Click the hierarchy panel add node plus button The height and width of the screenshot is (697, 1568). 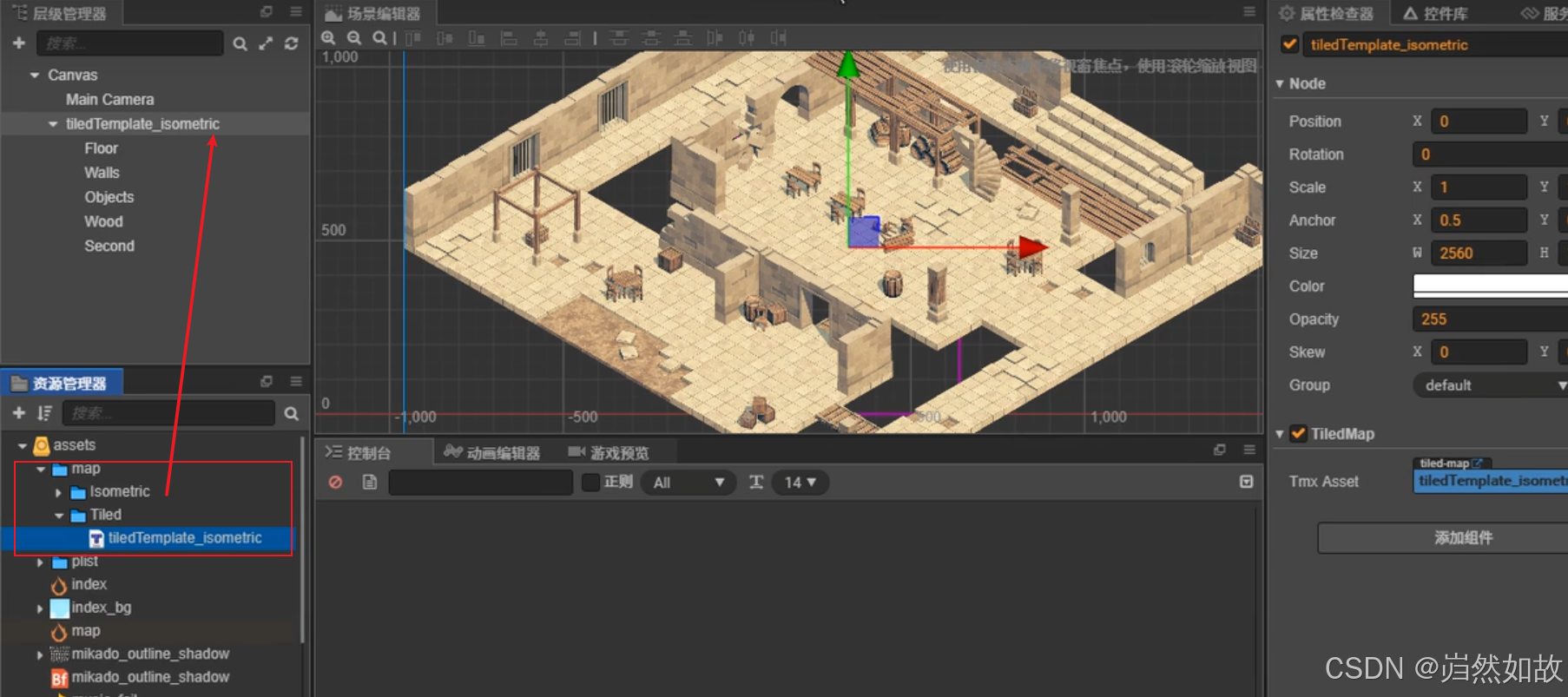[18, 43]
